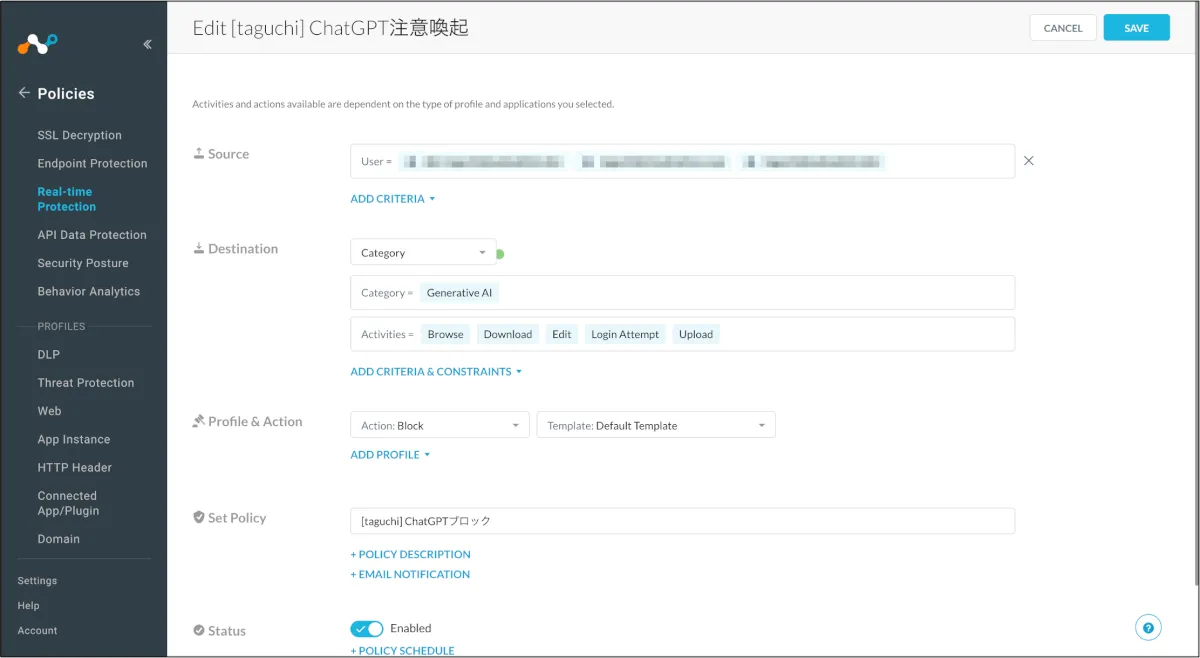Image resolution: width=1200 pixels, height=658 pixels.
Task: Add an email notification
Action: pos(410,574)
